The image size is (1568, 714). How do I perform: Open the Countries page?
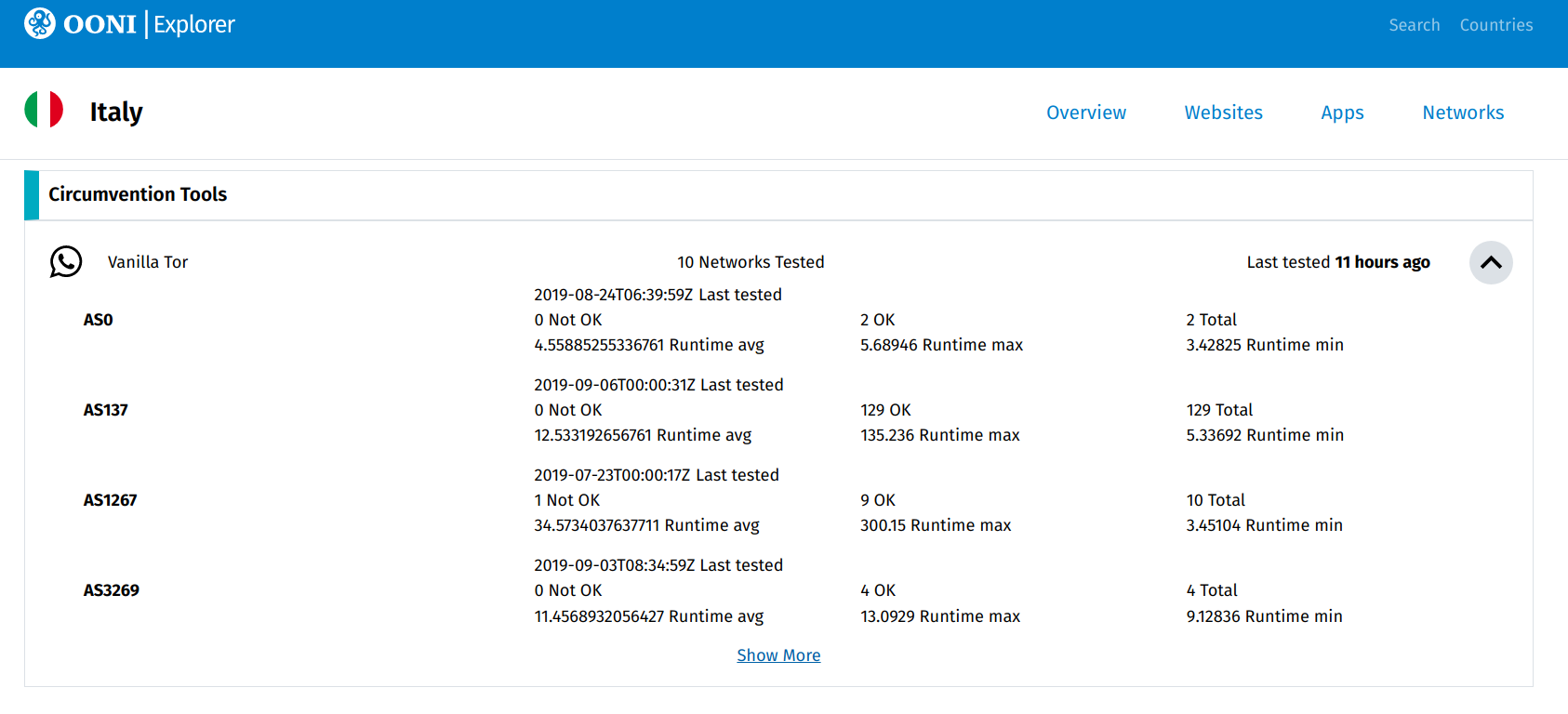tap(1495, 25)
